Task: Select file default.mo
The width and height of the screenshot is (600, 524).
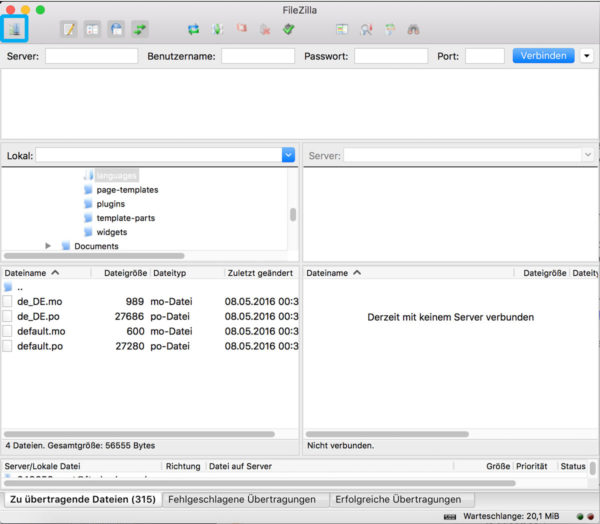Action: coord(41,331)
